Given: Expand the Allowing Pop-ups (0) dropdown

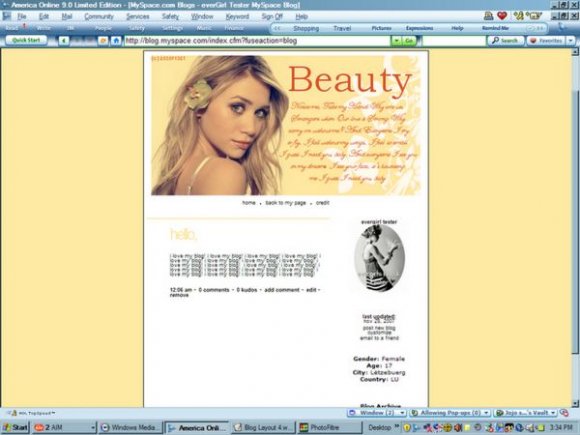Looking at the screenshot, I should click(486, 413).
